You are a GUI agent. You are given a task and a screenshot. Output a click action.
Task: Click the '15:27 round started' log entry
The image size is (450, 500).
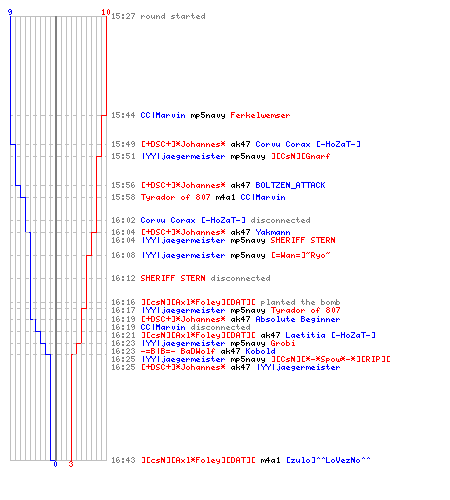point(158,16)
